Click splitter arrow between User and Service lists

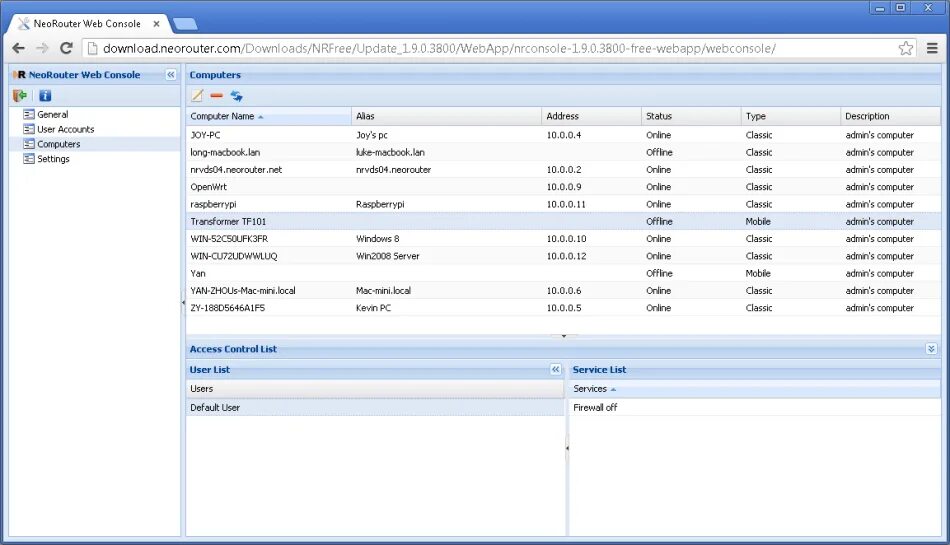567,448
